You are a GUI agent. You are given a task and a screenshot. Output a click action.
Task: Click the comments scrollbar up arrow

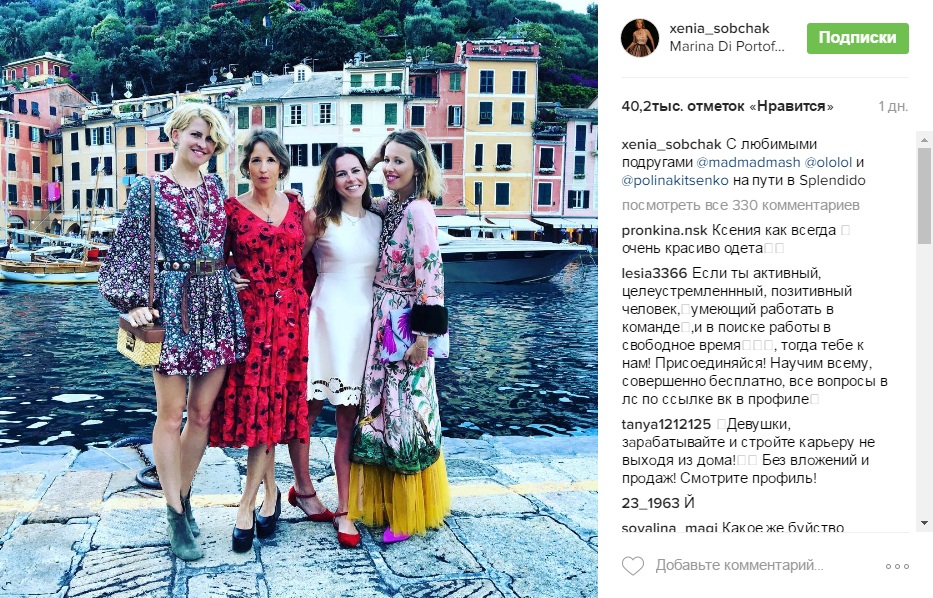[x=924, y=140]
